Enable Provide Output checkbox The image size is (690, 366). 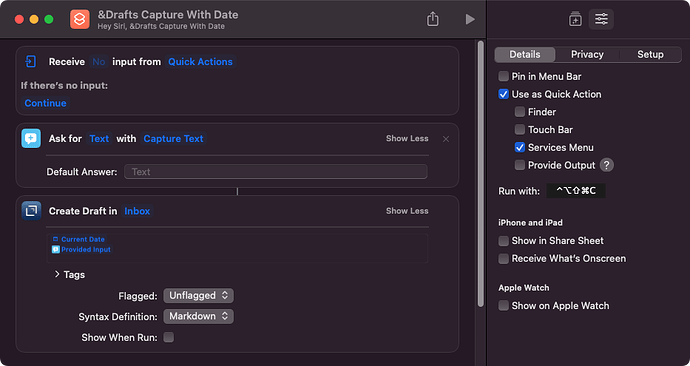(x=520, y=165)
